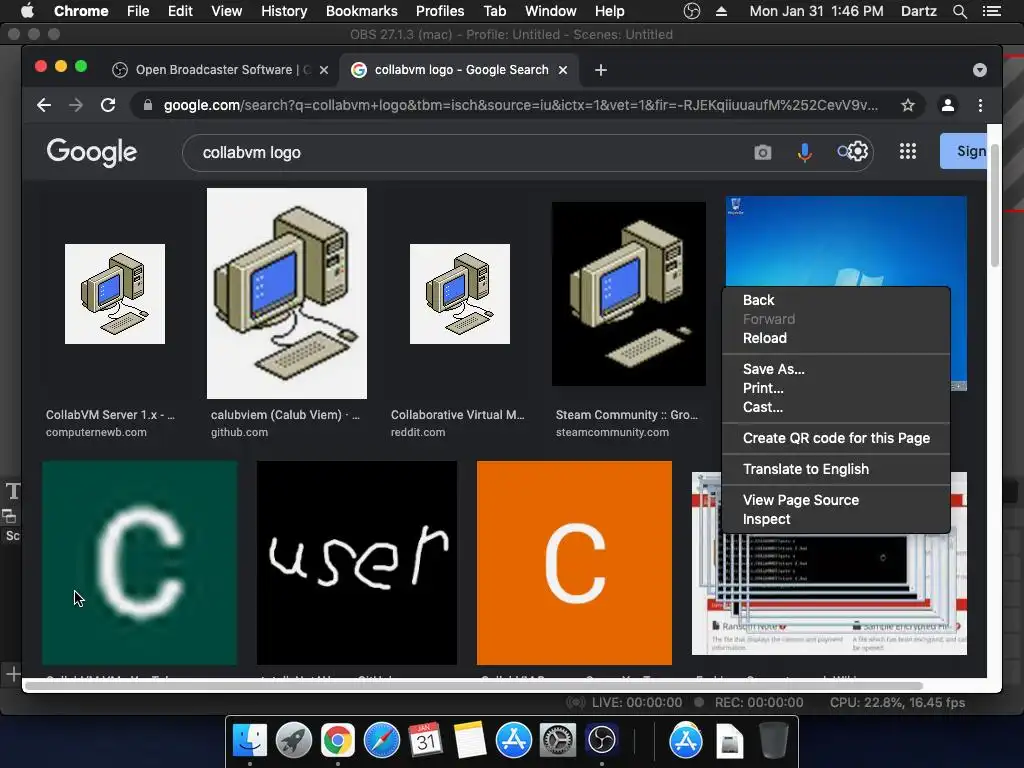Open System Preferences from the dock
1024x768 pixels.
557,740
